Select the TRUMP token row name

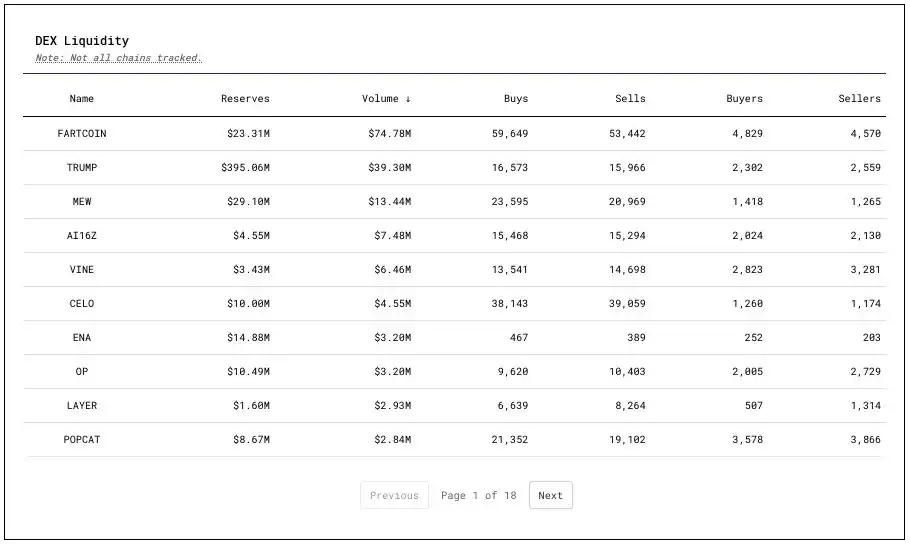[82, 168]
